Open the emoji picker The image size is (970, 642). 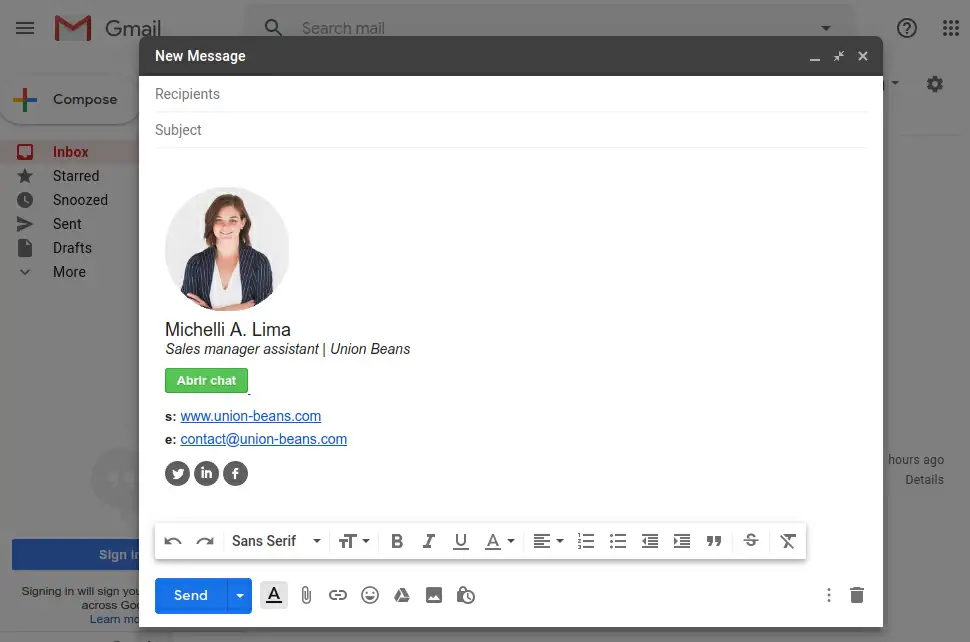(x=370, y=595)
